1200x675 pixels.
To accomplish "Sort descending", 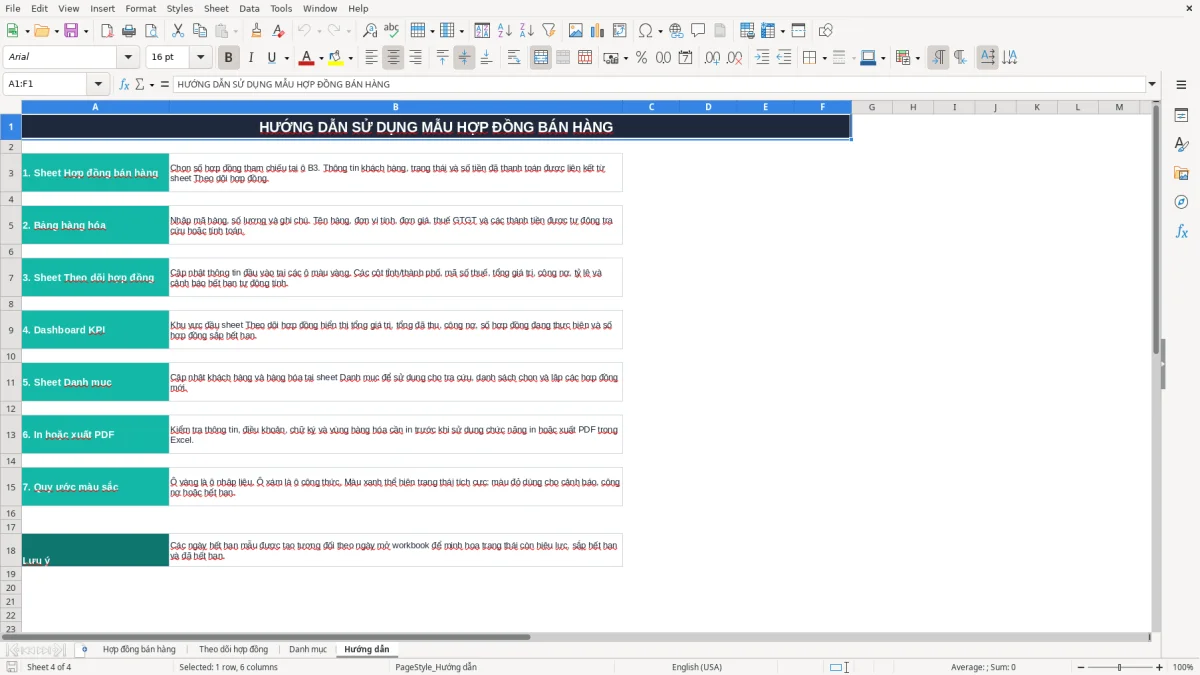I will point(527,31).
